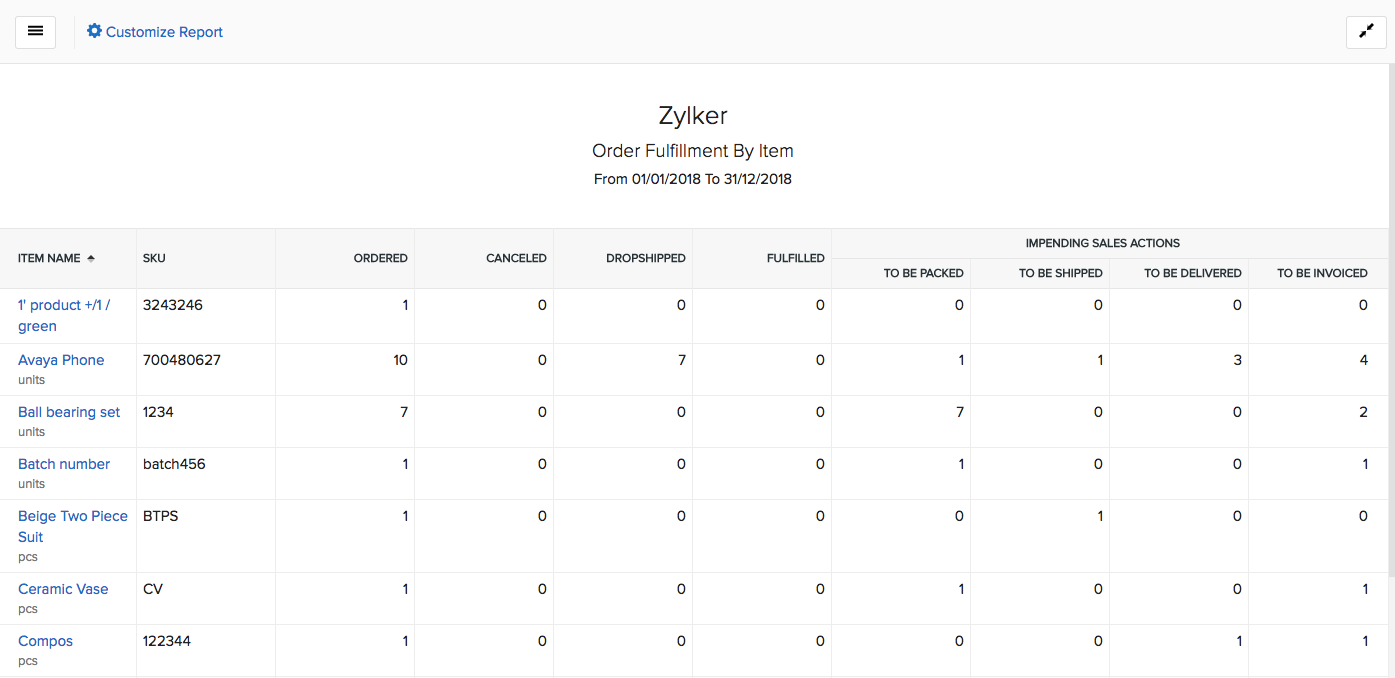Open the Ceramic Vase item
Viewport: 1395px width, 678px height.
[63, 588]
